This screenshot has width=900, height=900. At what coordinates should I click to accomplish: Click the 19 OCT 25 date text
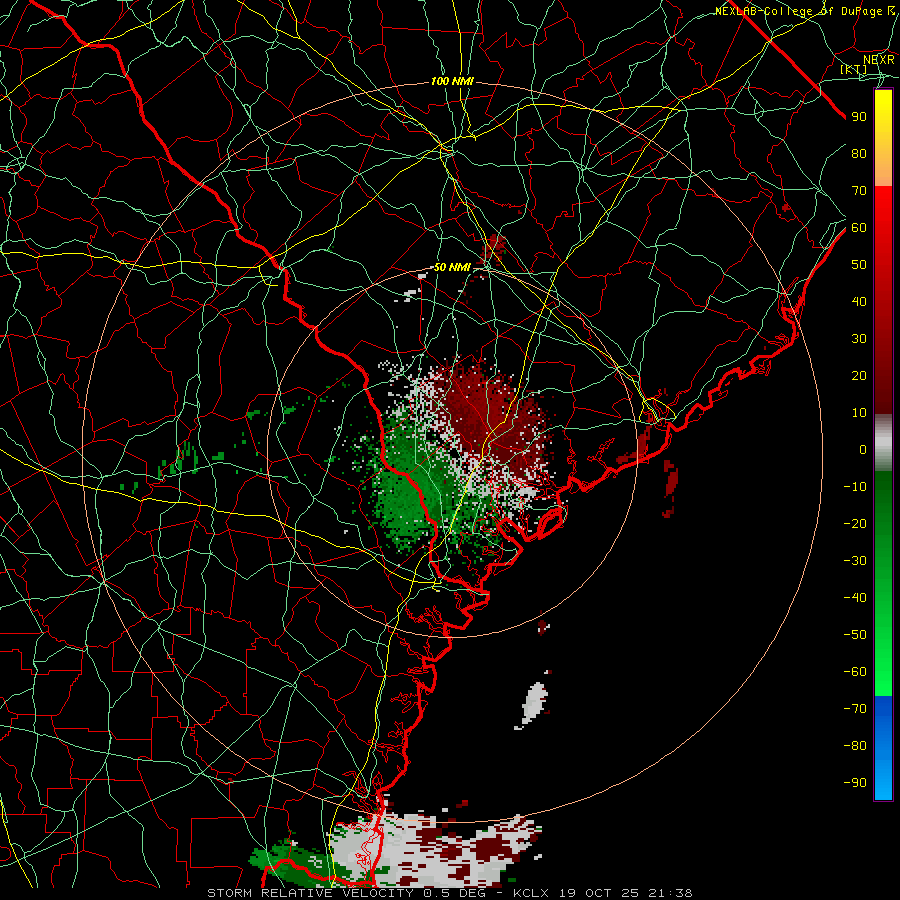pyautogui.click(x=598, y=893)
